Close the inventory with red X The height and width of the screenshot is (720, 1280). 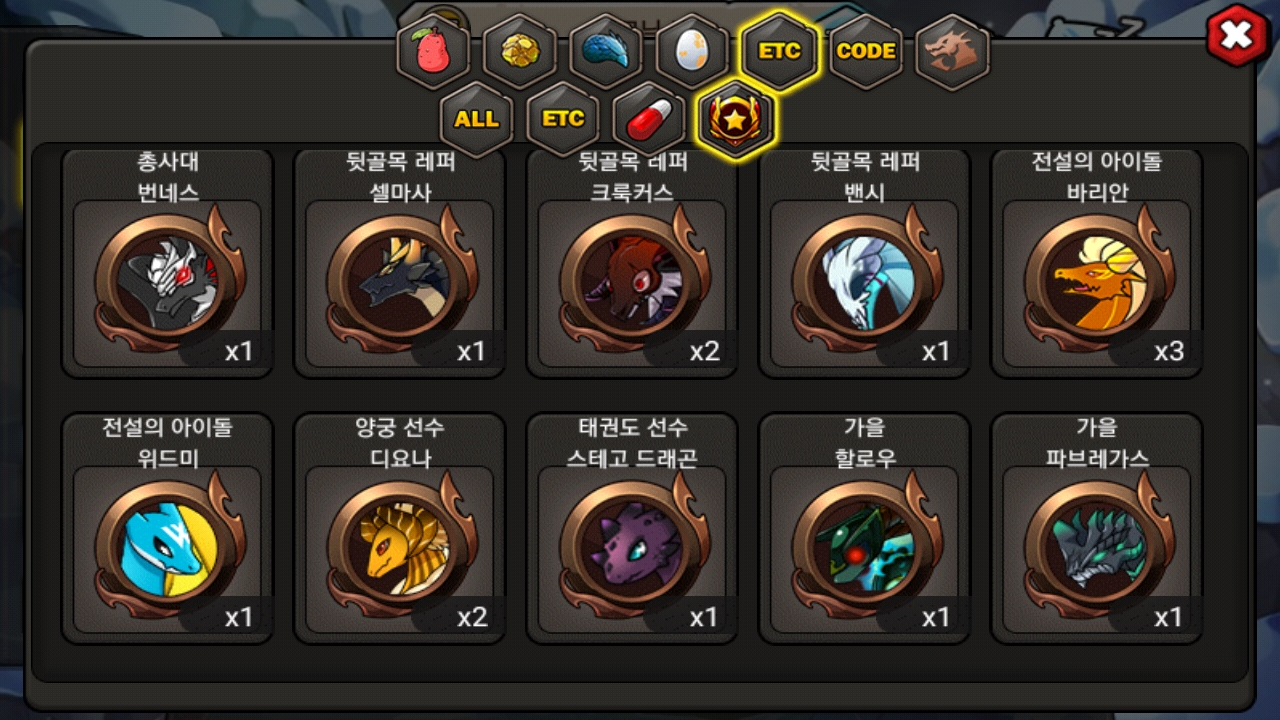1237,37
